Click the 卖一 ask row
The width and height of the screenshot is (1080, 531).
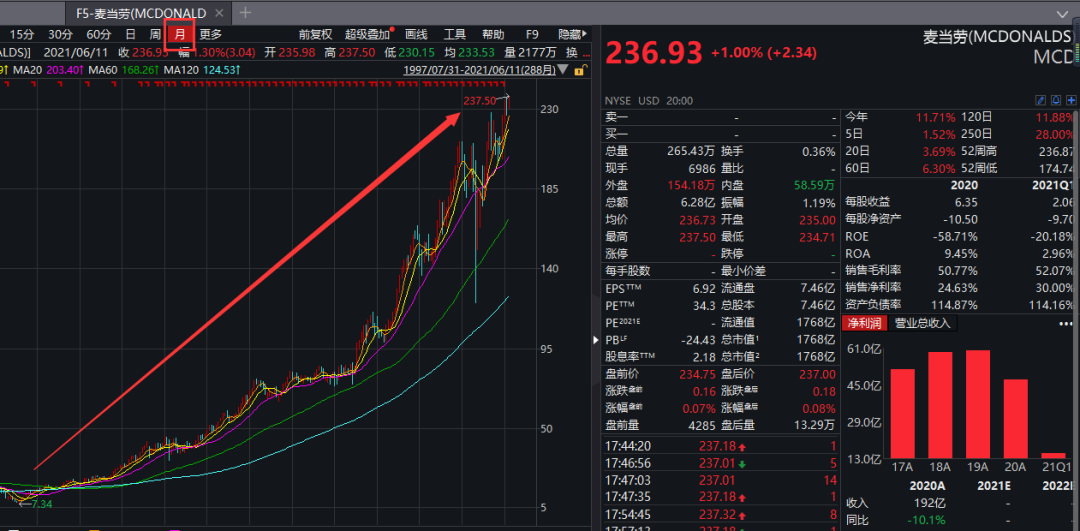click(x=721, y=118)
